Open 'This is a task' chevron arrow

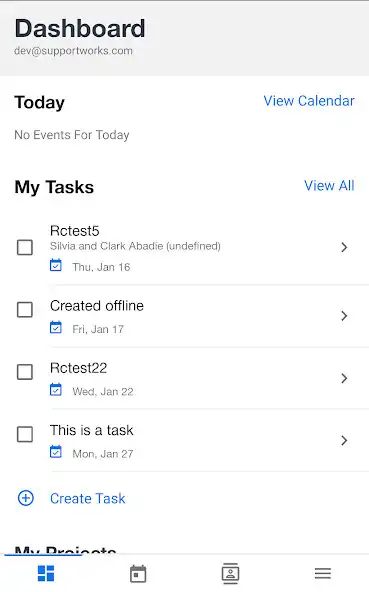click(344, 440)
